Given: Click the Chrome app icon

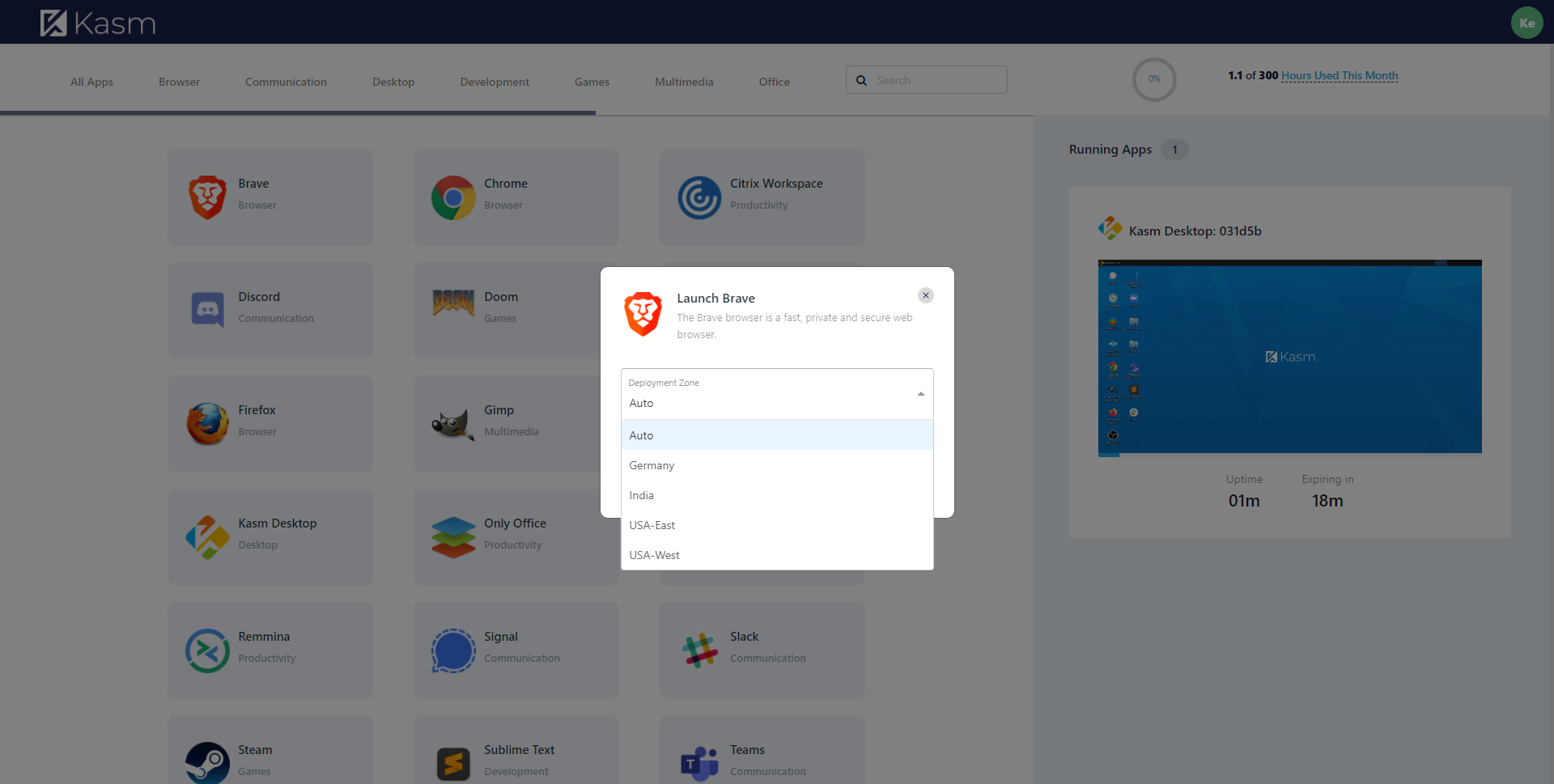Looking at the screenshot, I should (453, 197).
